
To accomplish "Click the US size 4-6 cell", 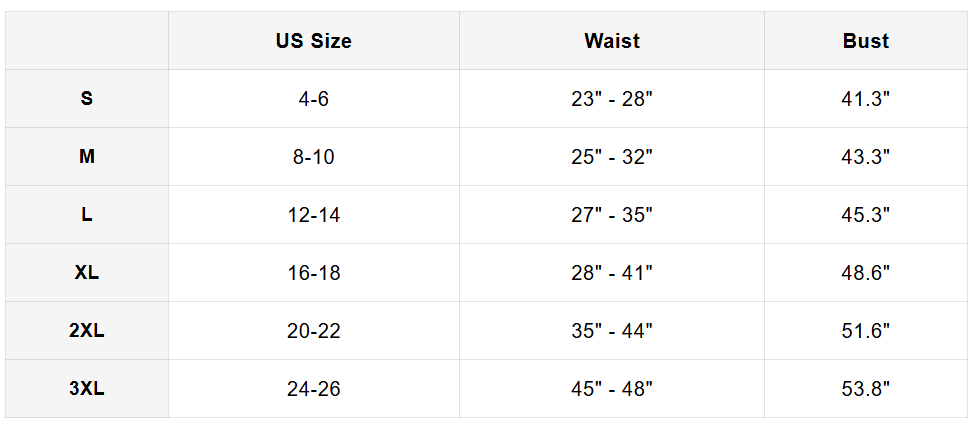I will click(313, 99).
